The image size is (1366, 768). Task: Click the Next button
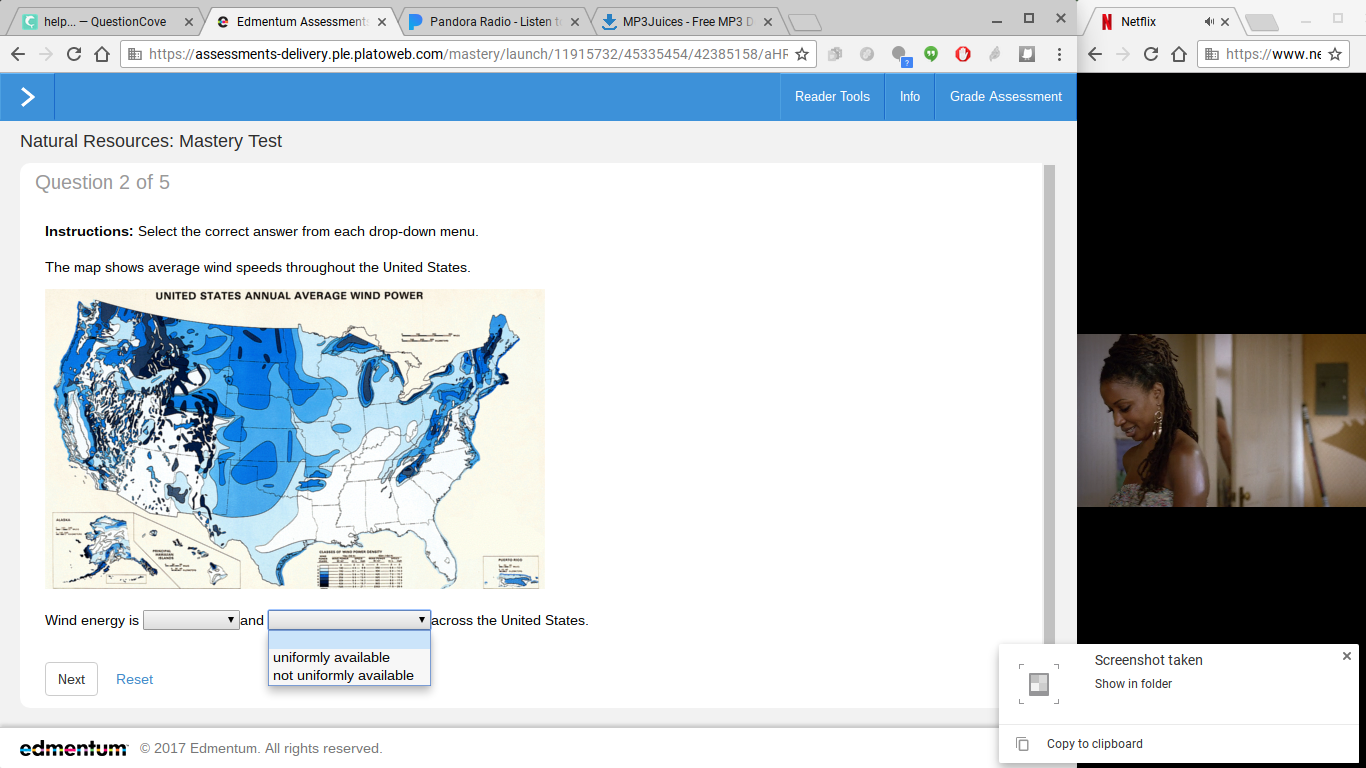point(71,679)
